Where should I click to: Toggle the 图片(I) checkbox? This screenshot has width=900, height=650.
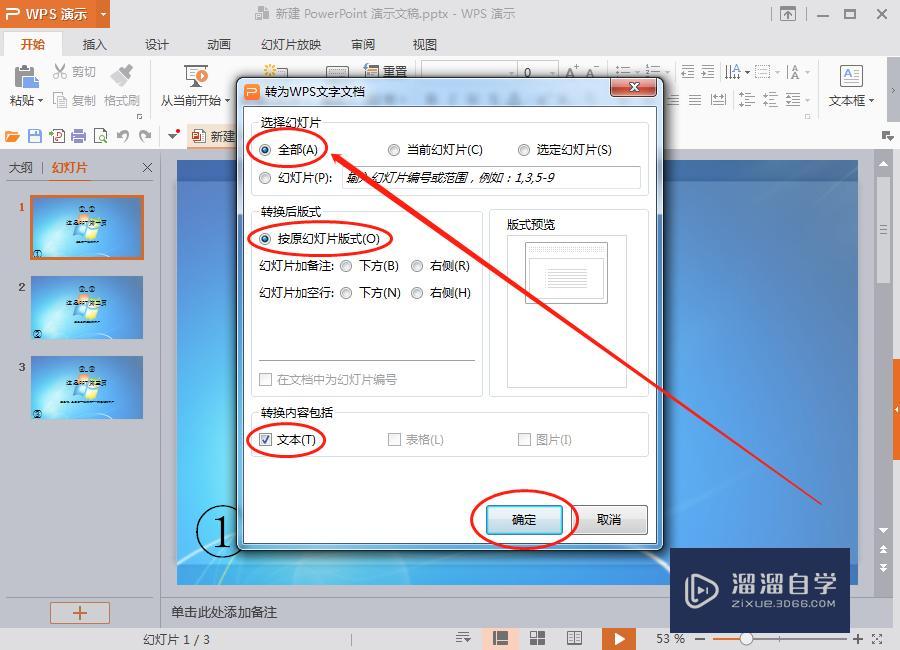(524, 440)
